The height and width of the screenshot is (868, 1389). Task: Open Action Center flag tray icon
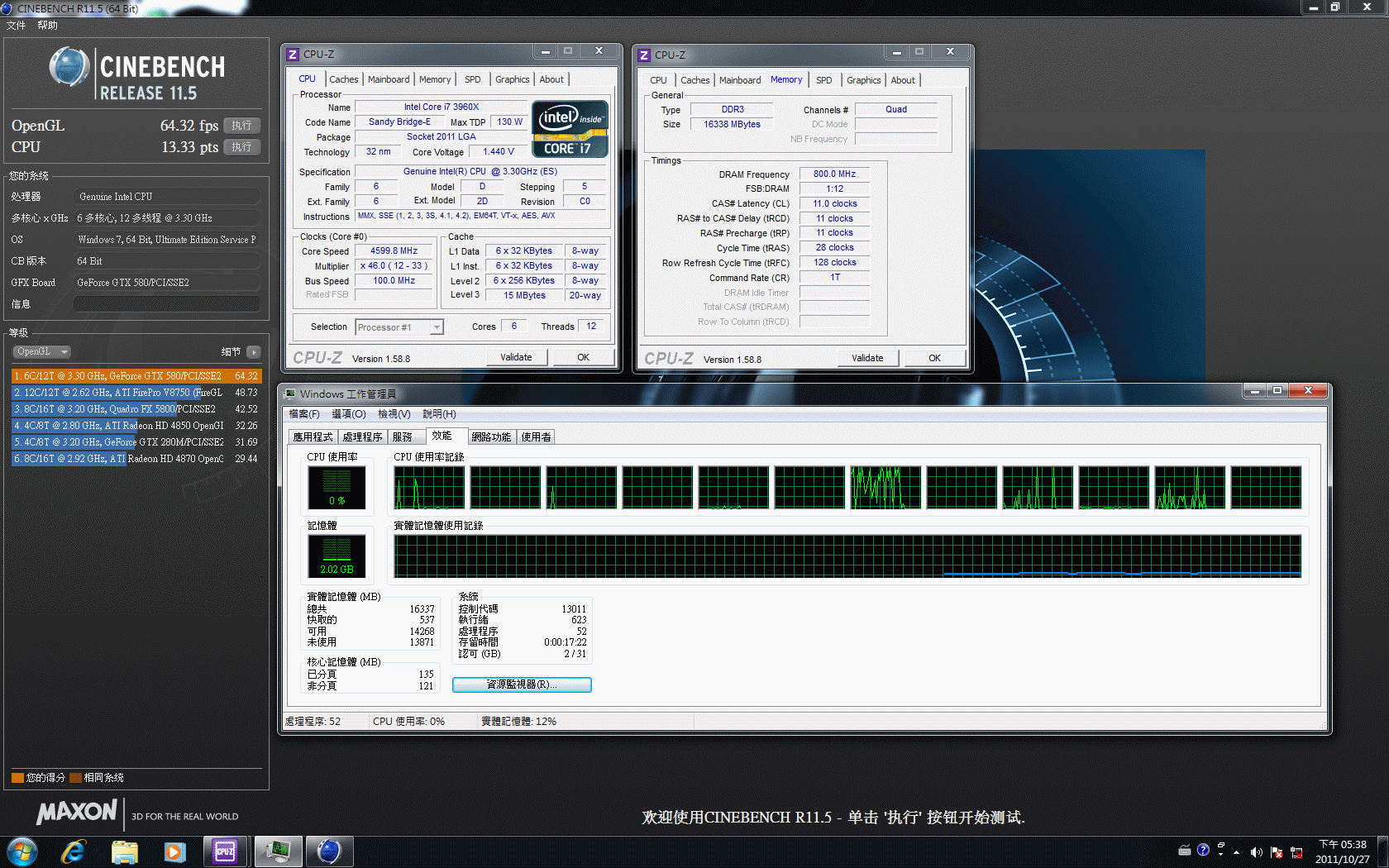coord(1277,851)
